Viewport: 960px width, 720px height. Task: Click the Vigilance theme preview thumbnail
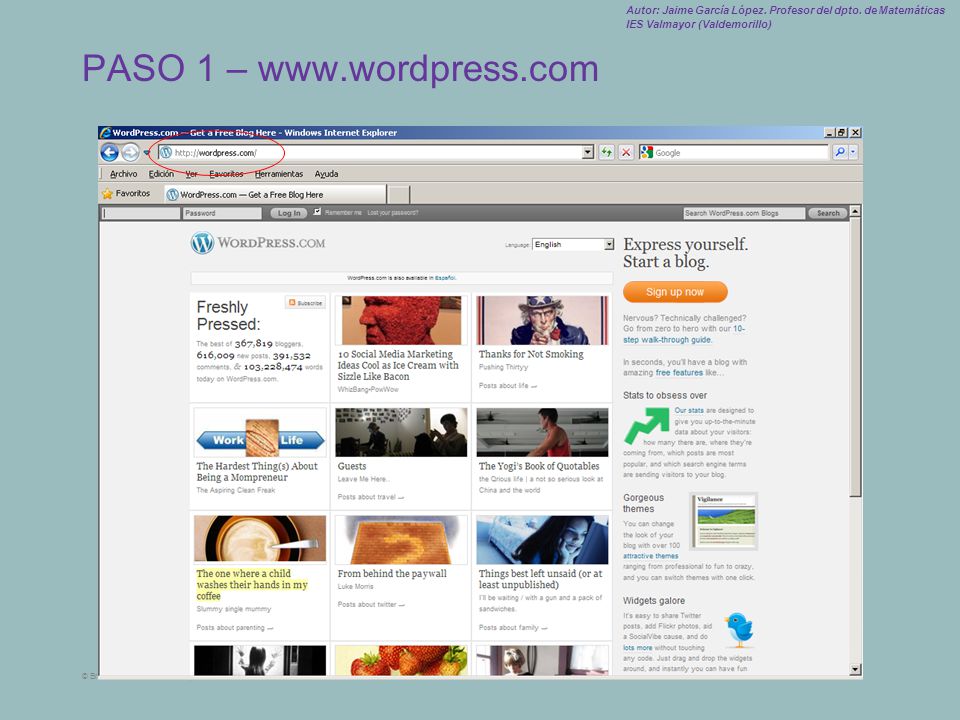tap(724, 521)
